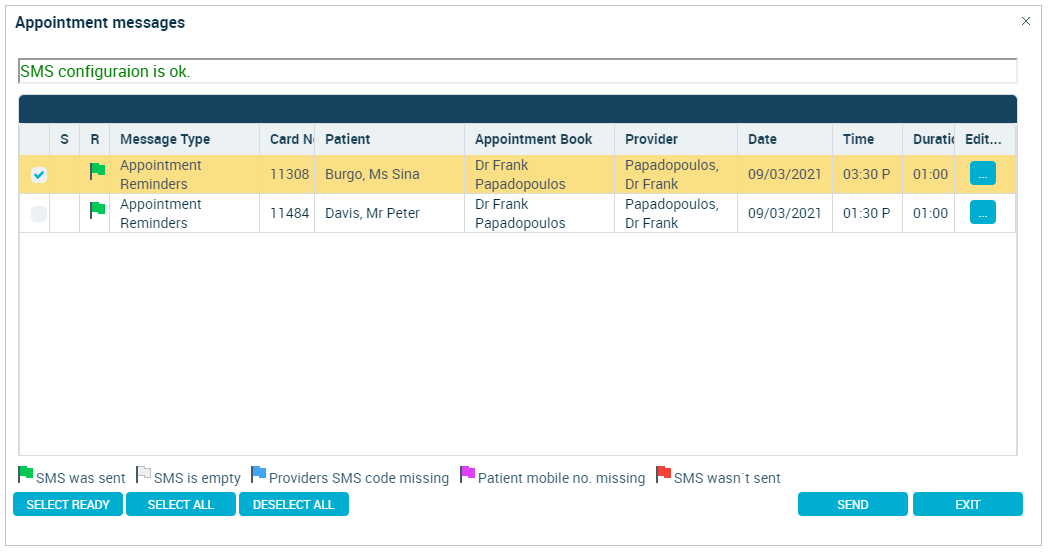Sort by Date column header
Image resolution: width=1048 pixels, height=554 pixels.
click(x=785, y=139)
